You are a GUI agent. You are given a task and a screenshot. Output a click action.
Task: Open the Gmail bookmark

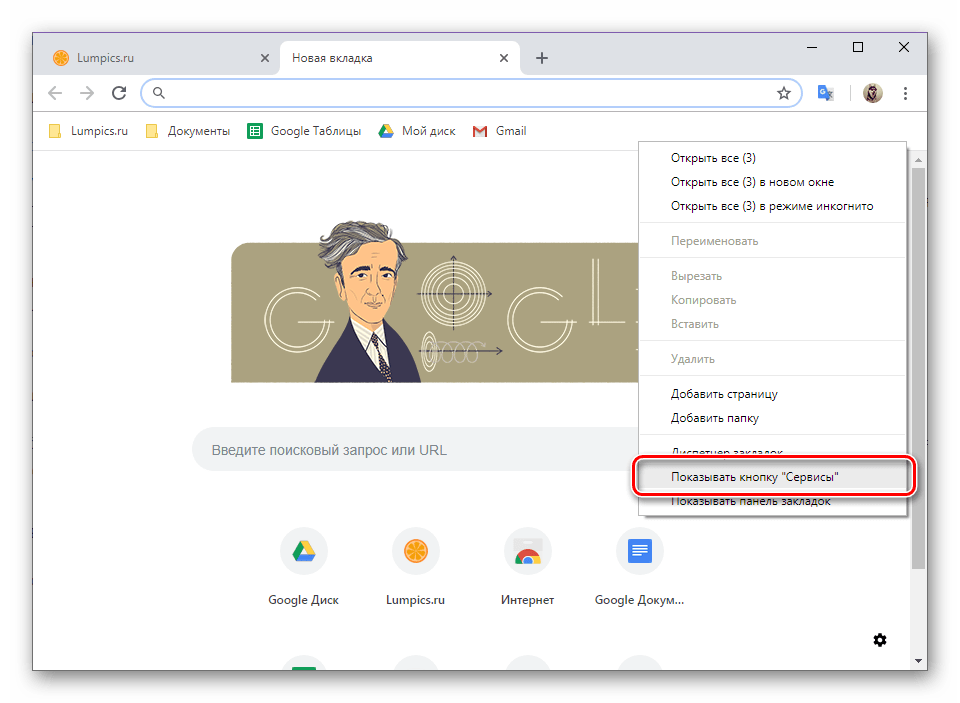point(500,131)
